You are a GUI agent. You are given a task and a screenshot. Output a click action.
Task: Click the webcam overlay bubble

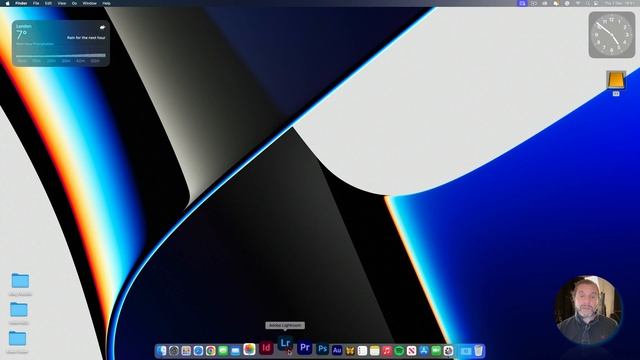click(588, 310)
